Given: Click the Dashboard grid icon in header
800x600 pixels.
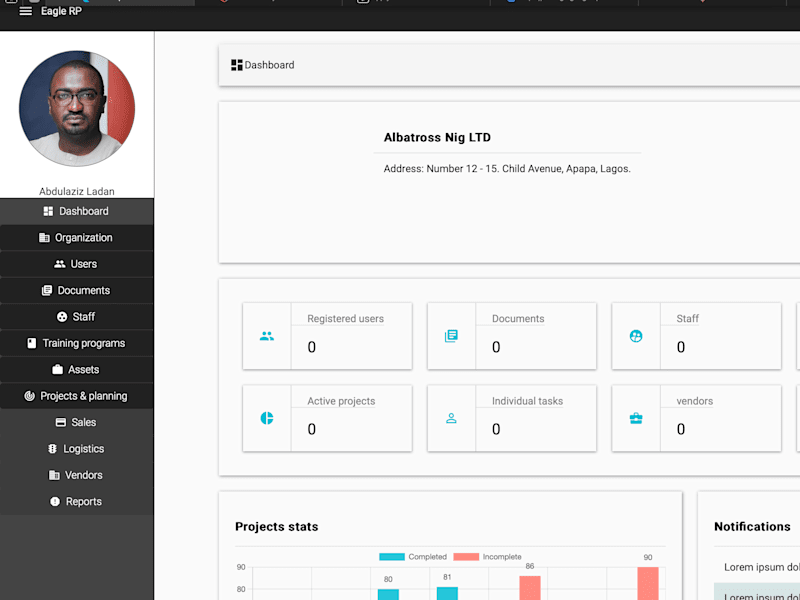Looking at the screenshot, I should click(x=236, y=65).
